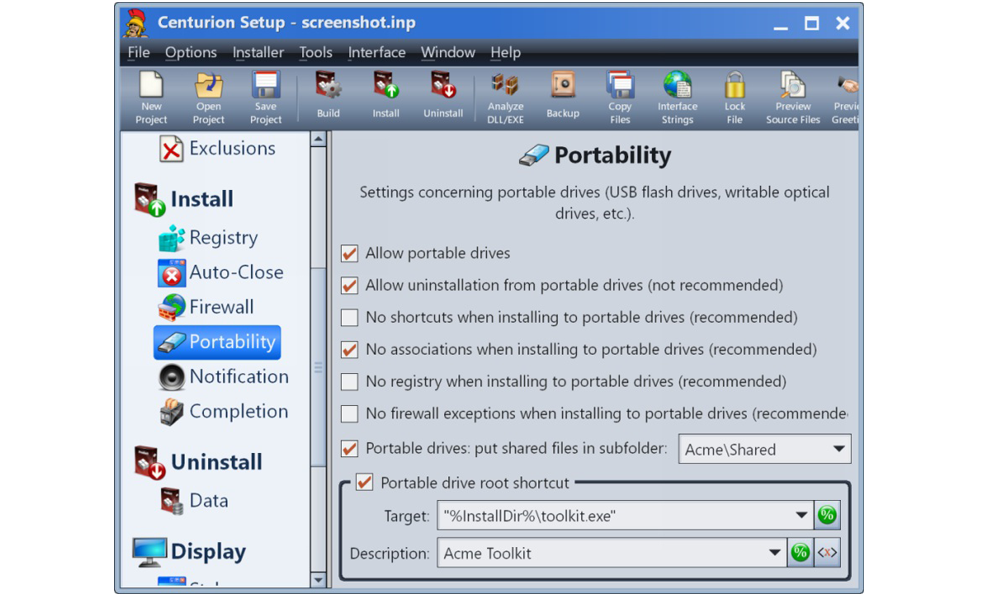Image resolution: width=1000 pixels, height=600 pixels.
Task: Uncheck Allow portable drives checkbox
Action: (x=350, y=254)
